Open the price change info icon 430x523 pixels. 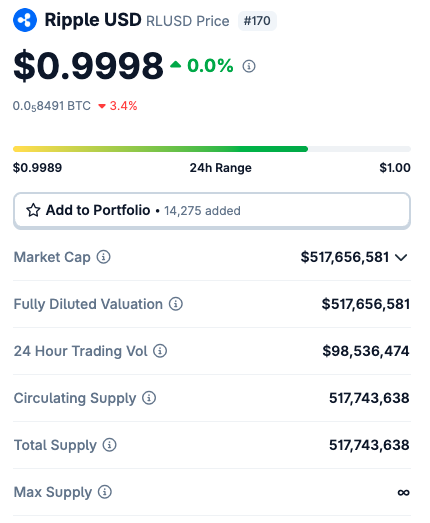(x=249, y=66)
